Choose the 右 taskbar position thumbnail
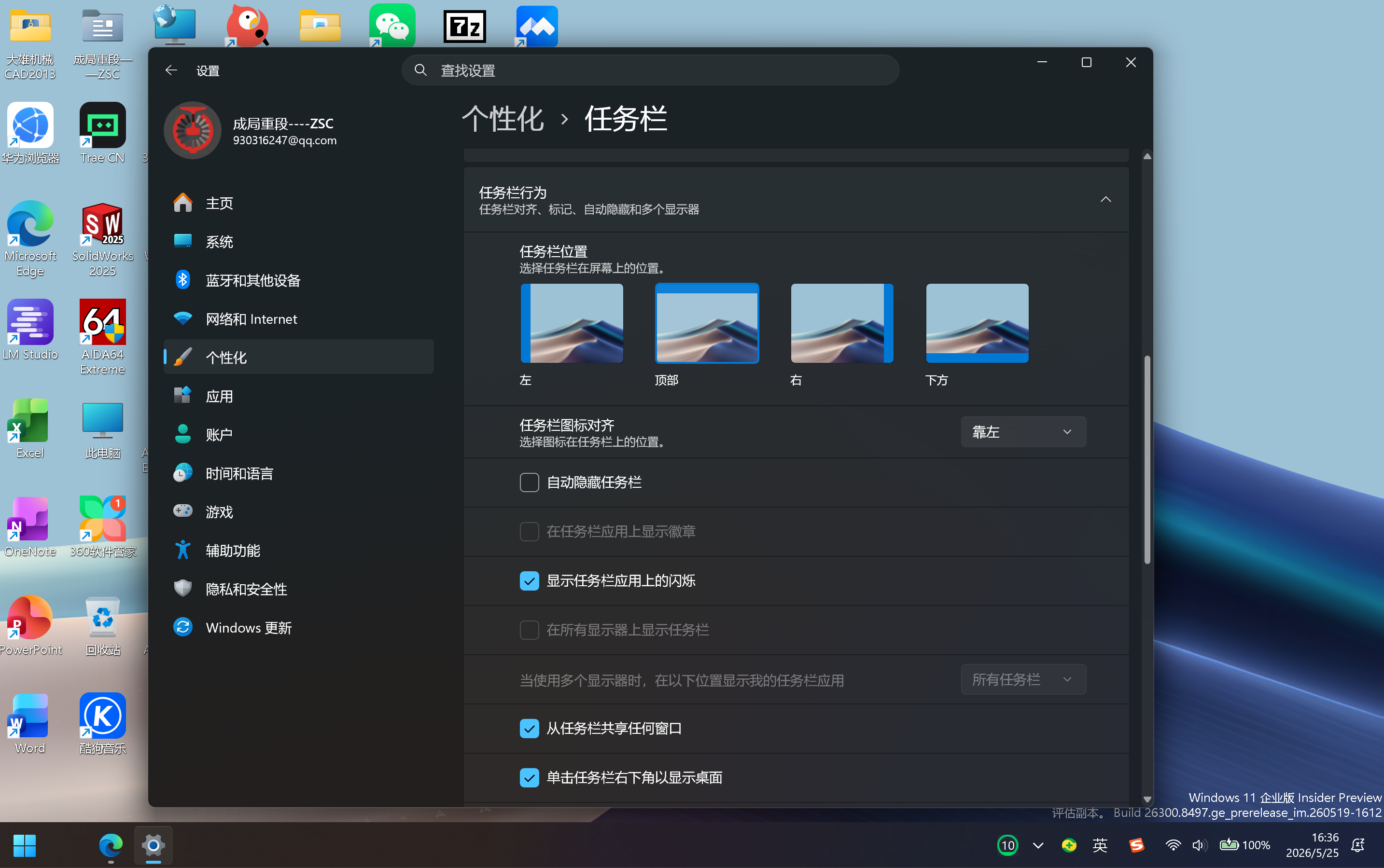Viewport: 1384px width, 868px height. pos(842,323)
